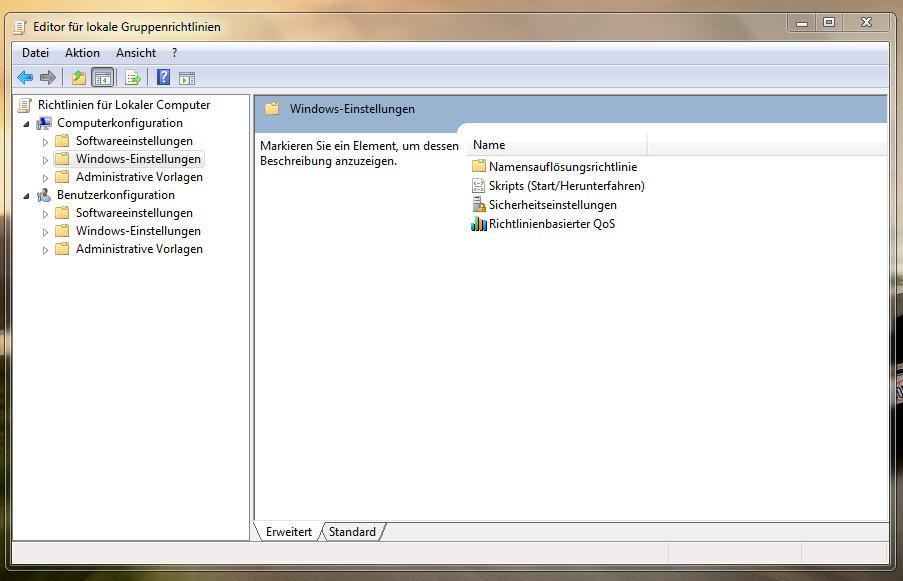Select Sicherheitseinstellungen list entry
Image resolution: width=903 pixels, height=581 pixels.
[x=552, y=205]
